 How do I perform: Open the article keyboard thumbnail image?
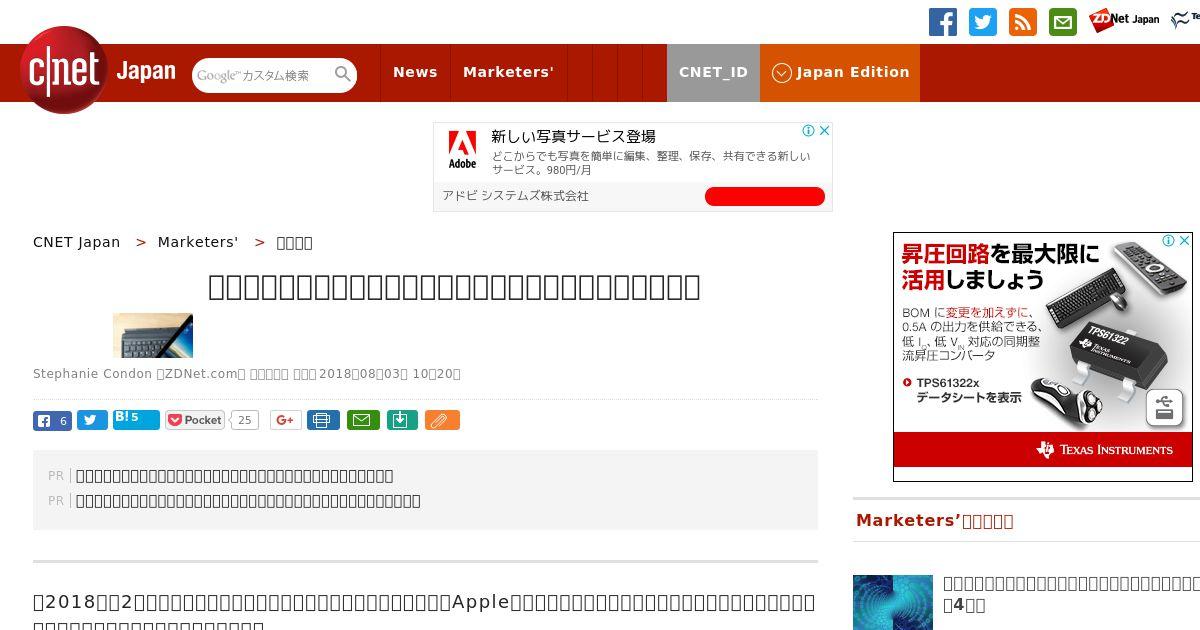click(x=153, y=335)
